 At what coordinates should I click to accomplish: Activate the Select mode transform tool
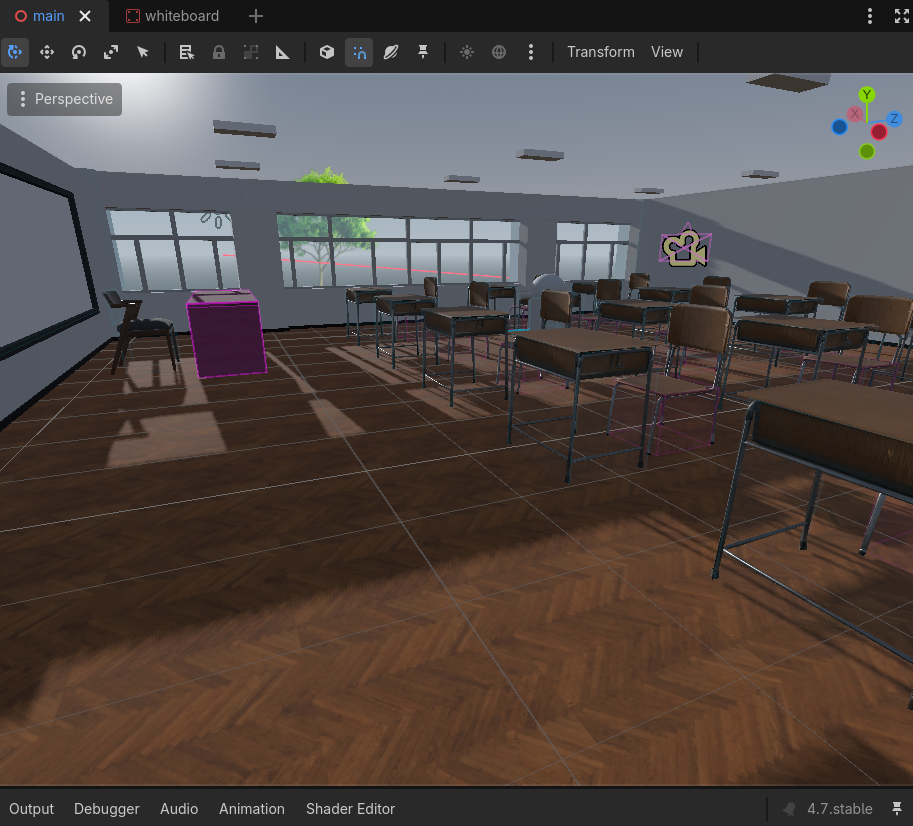(x=15, y=52)
